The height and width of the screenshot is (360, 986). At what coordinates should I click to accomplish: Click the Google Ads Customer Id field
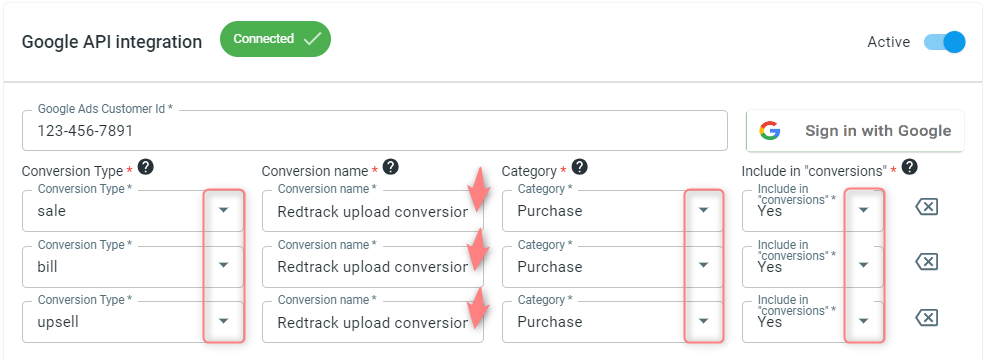[375, 131]
